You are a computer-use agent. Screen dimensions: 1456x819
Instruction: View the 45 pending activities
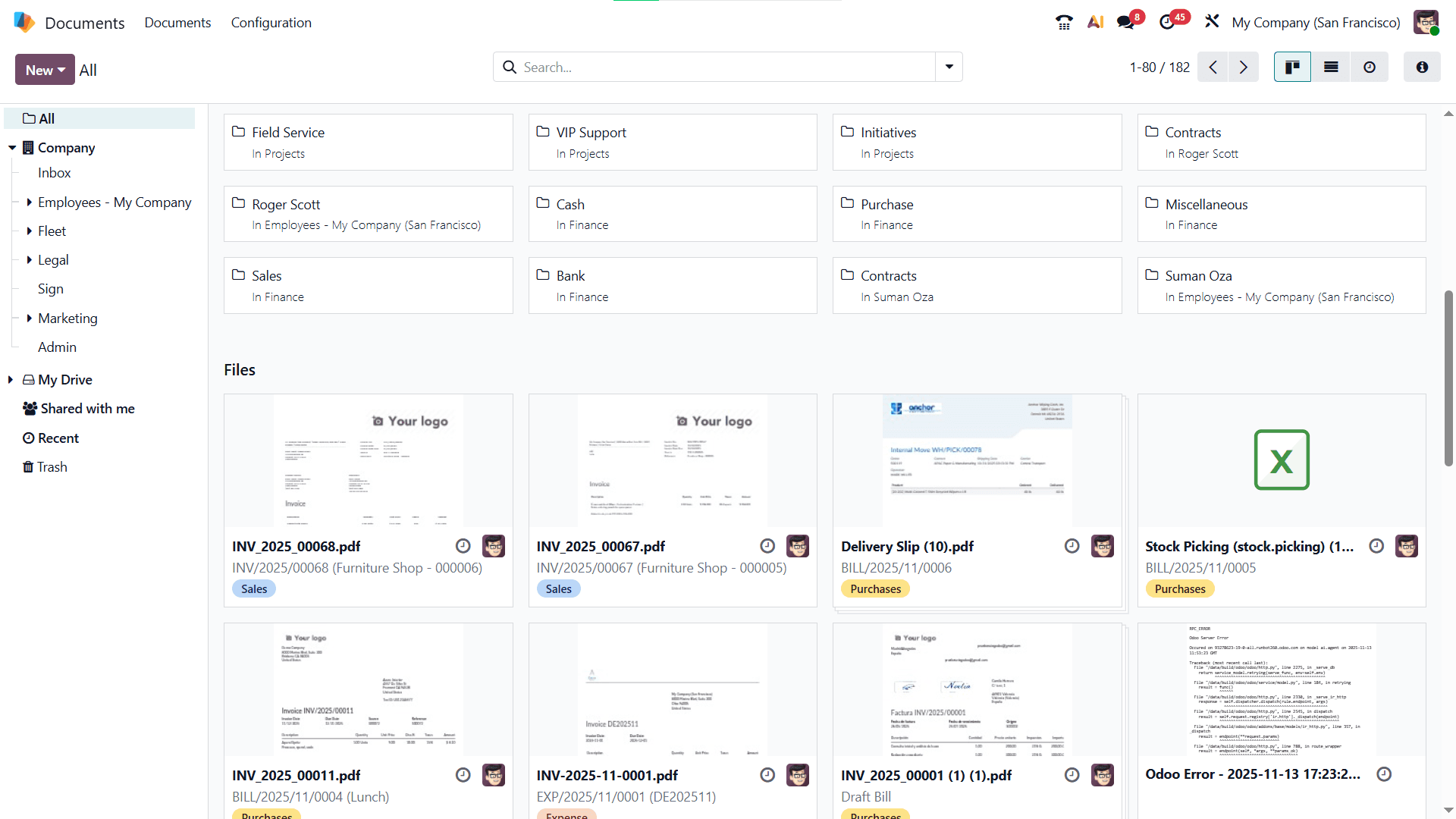(x=1168, y=22)
